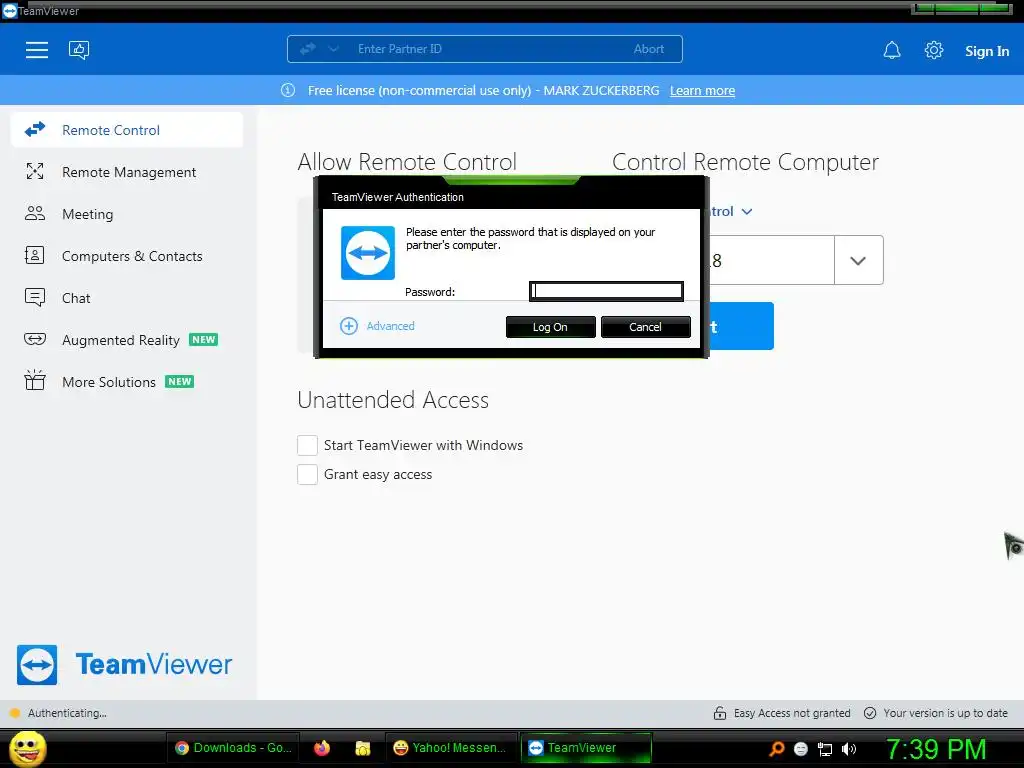Select the TeamViewer taskbar item
Screen dimensions: 1024x768
pos(586,748)
